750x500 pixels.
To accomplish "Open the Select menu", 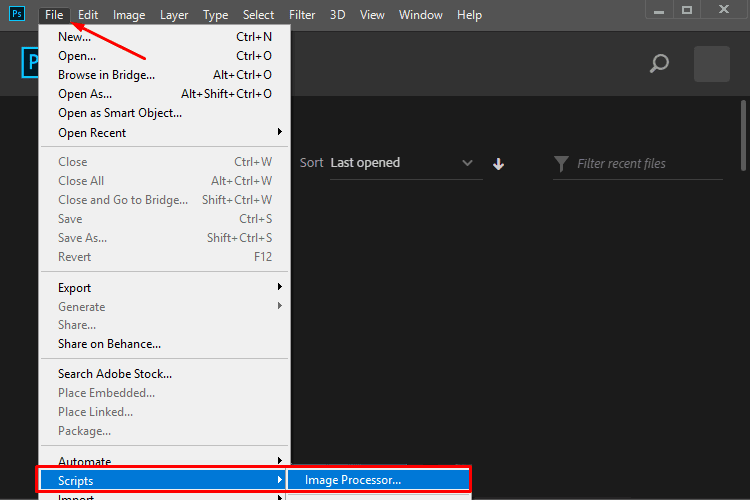I will (x=258, y=15).
